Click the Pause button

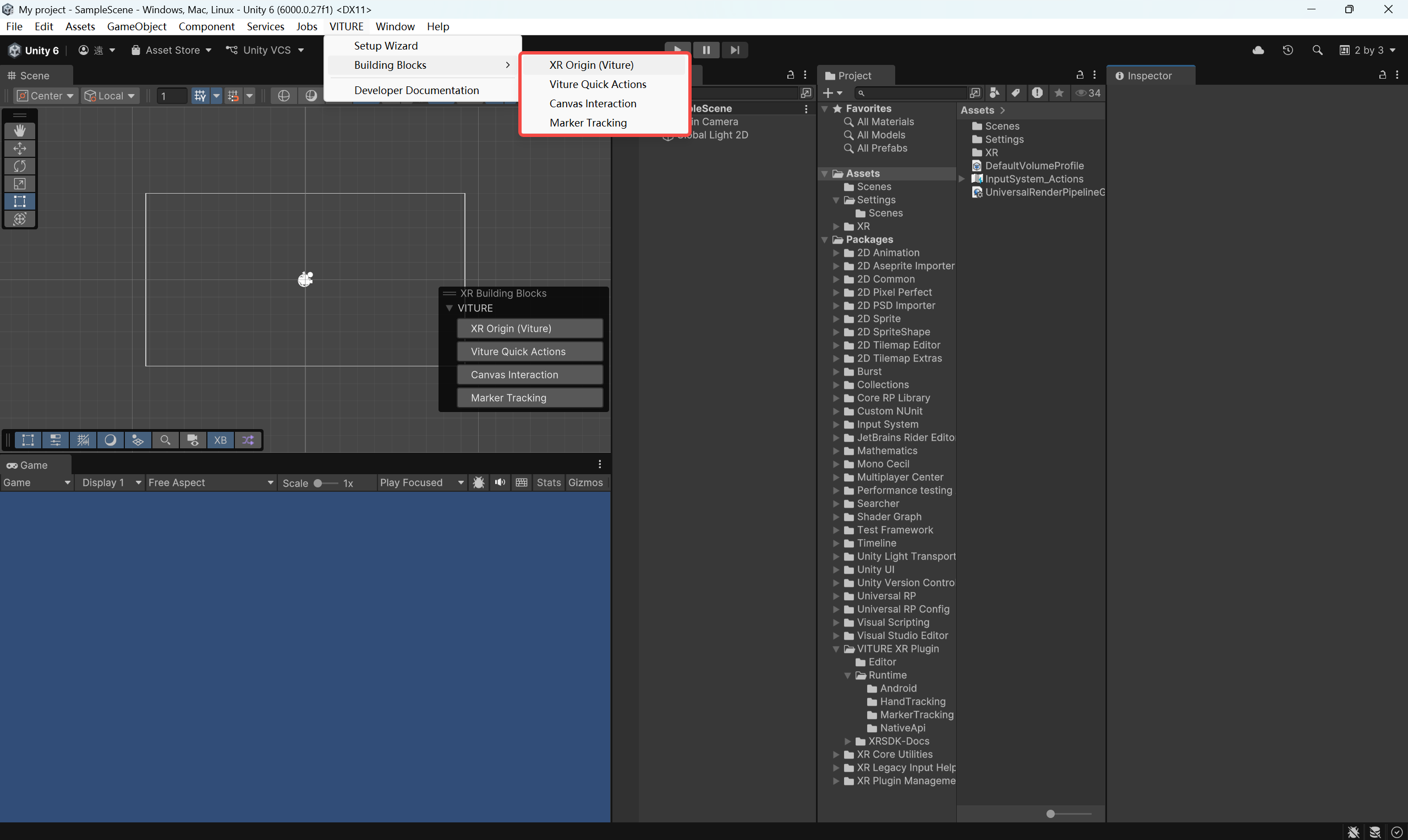point(706,50)
